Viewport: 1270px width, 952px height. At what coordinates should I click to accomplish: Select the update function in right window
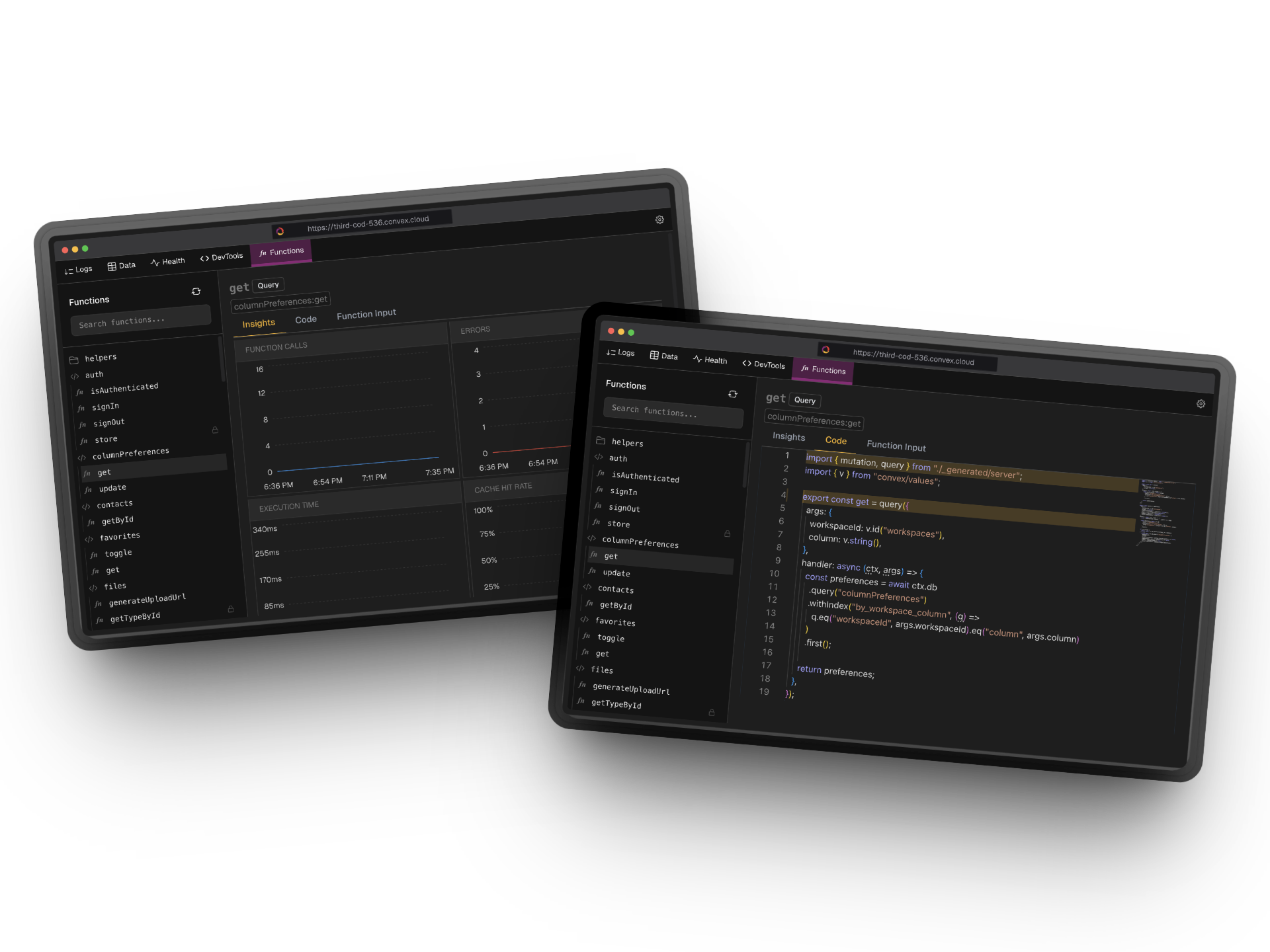point(616,573)
